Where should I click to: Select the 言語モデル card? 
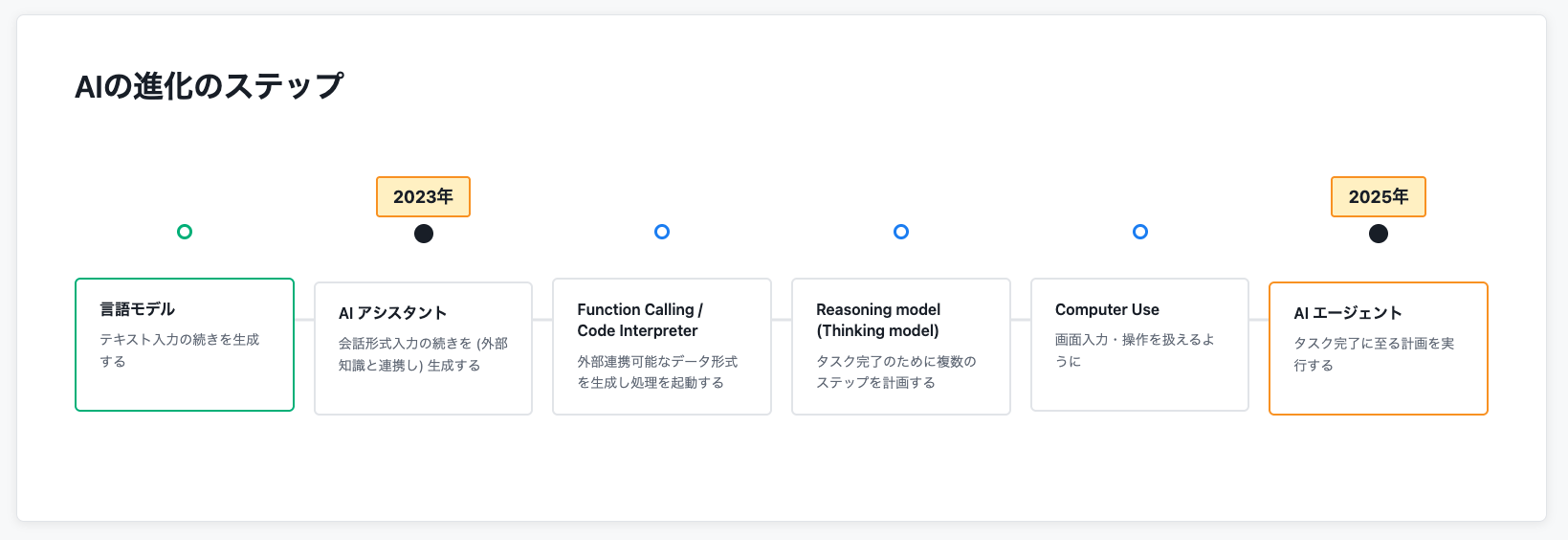[185, 388]
